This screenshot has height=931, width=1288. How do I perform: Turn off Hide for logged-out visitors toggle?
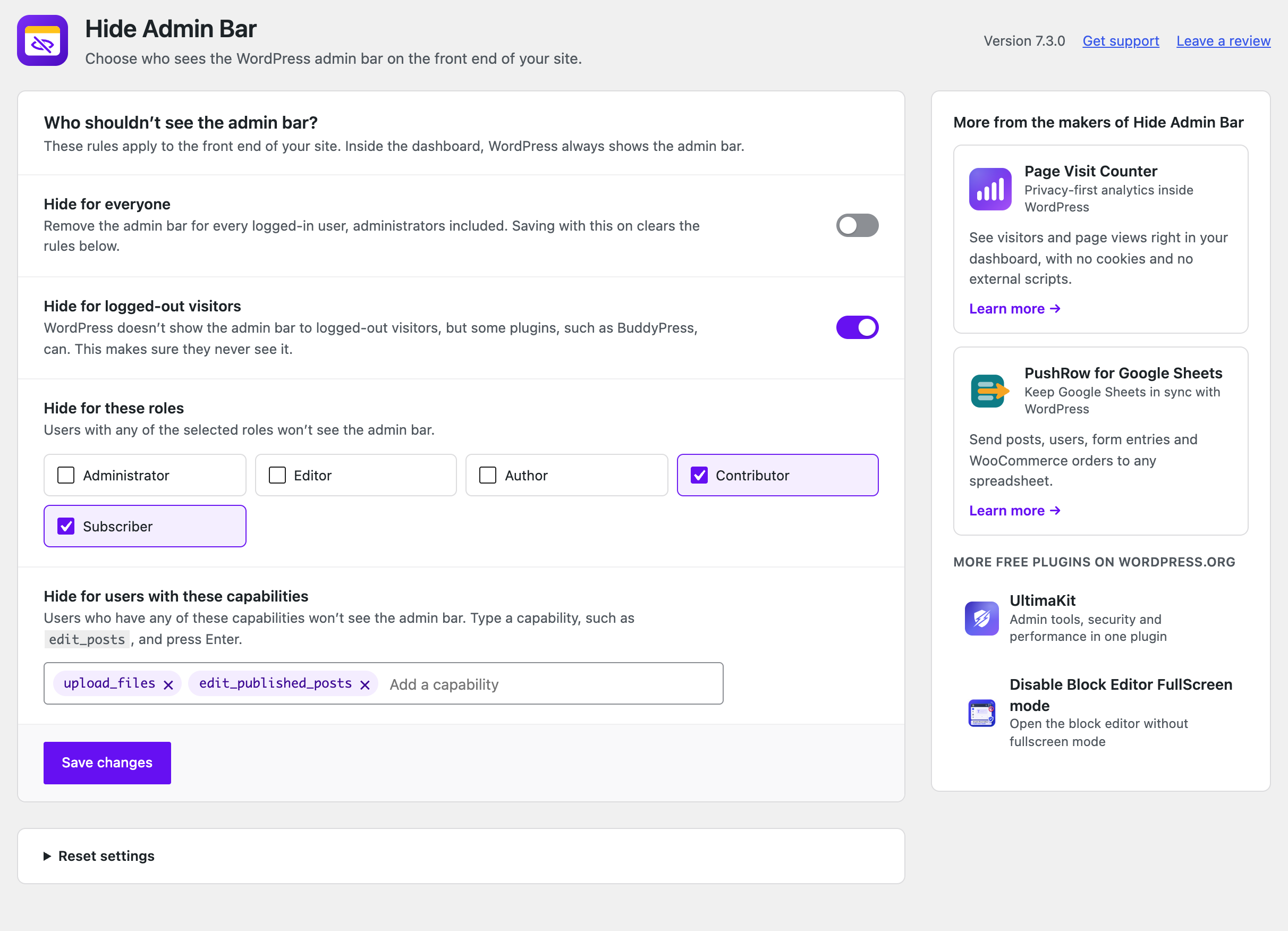[x=857, y=327]
